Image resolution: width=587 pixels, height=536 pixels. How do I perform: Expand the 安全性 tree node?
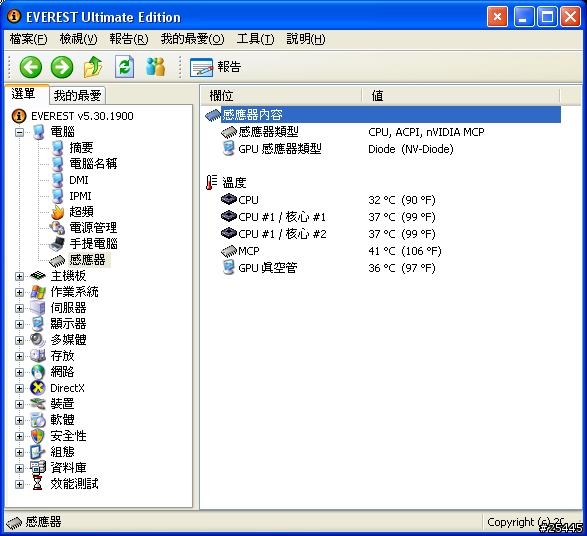19,436
